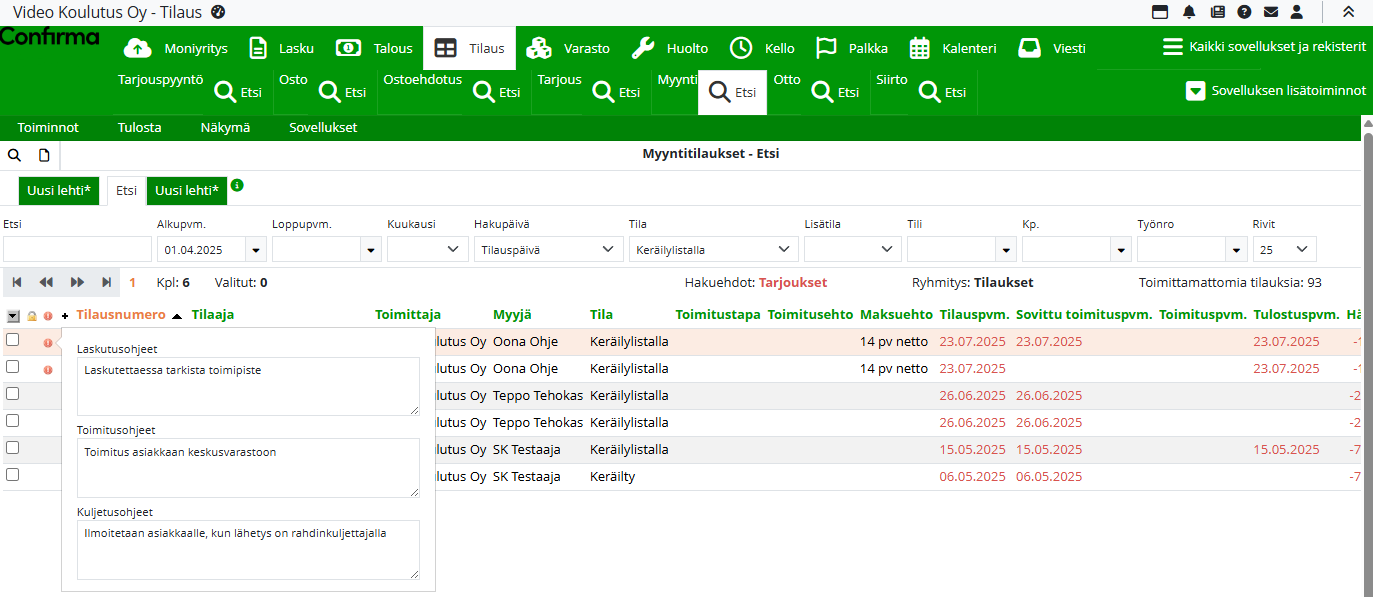Expand the Tila dropdown showing Keräilylistalla
Screen dimensions: 1373x597
[712, 249]
